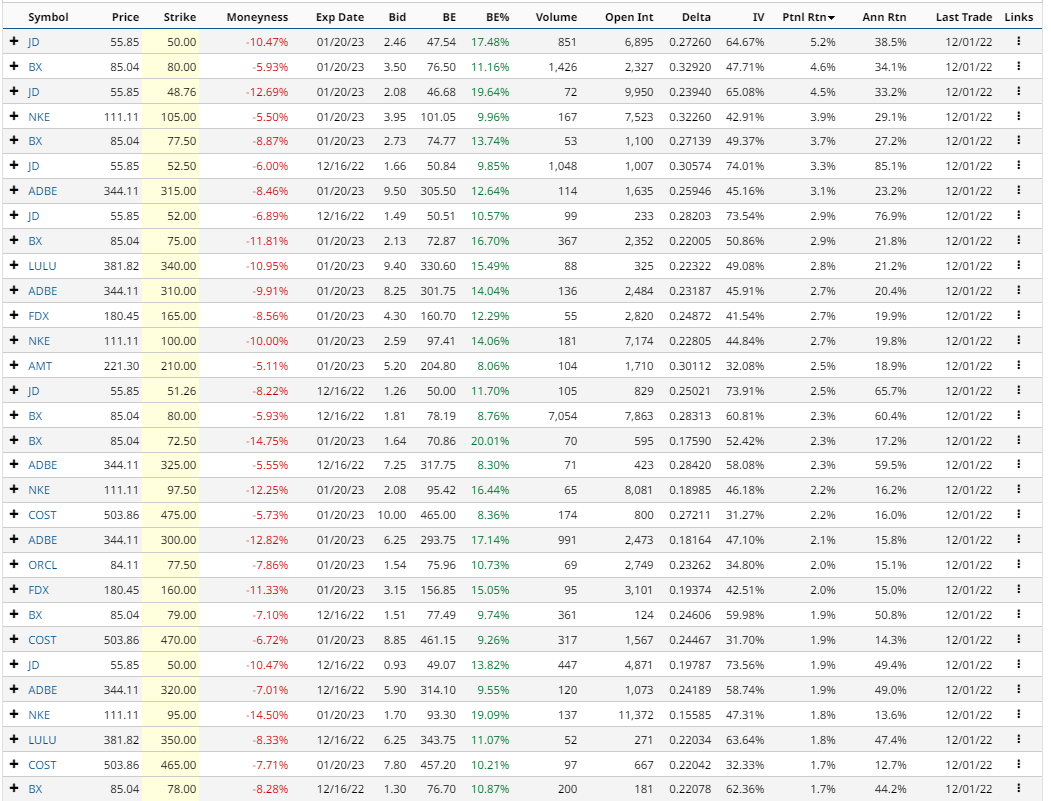
Task: Expand the LULU 340.00 strike row
Action: point(13,266)
